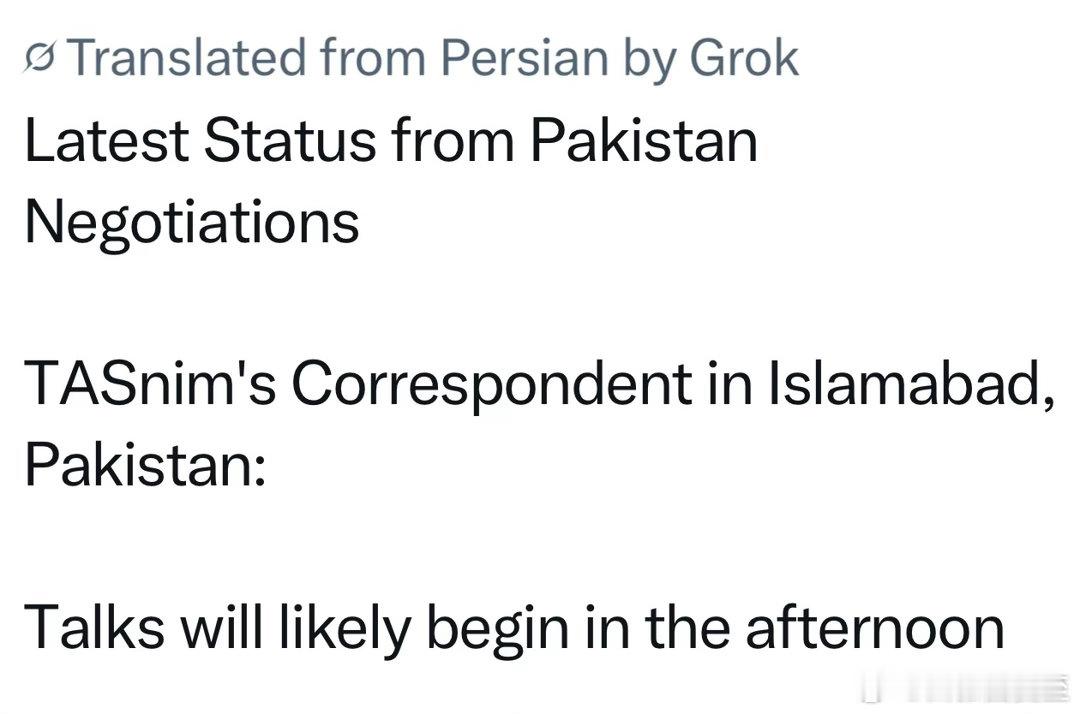1080x714 pixels.
Task: Click the word 'Latest' in headline
Action: click(106, 141)
